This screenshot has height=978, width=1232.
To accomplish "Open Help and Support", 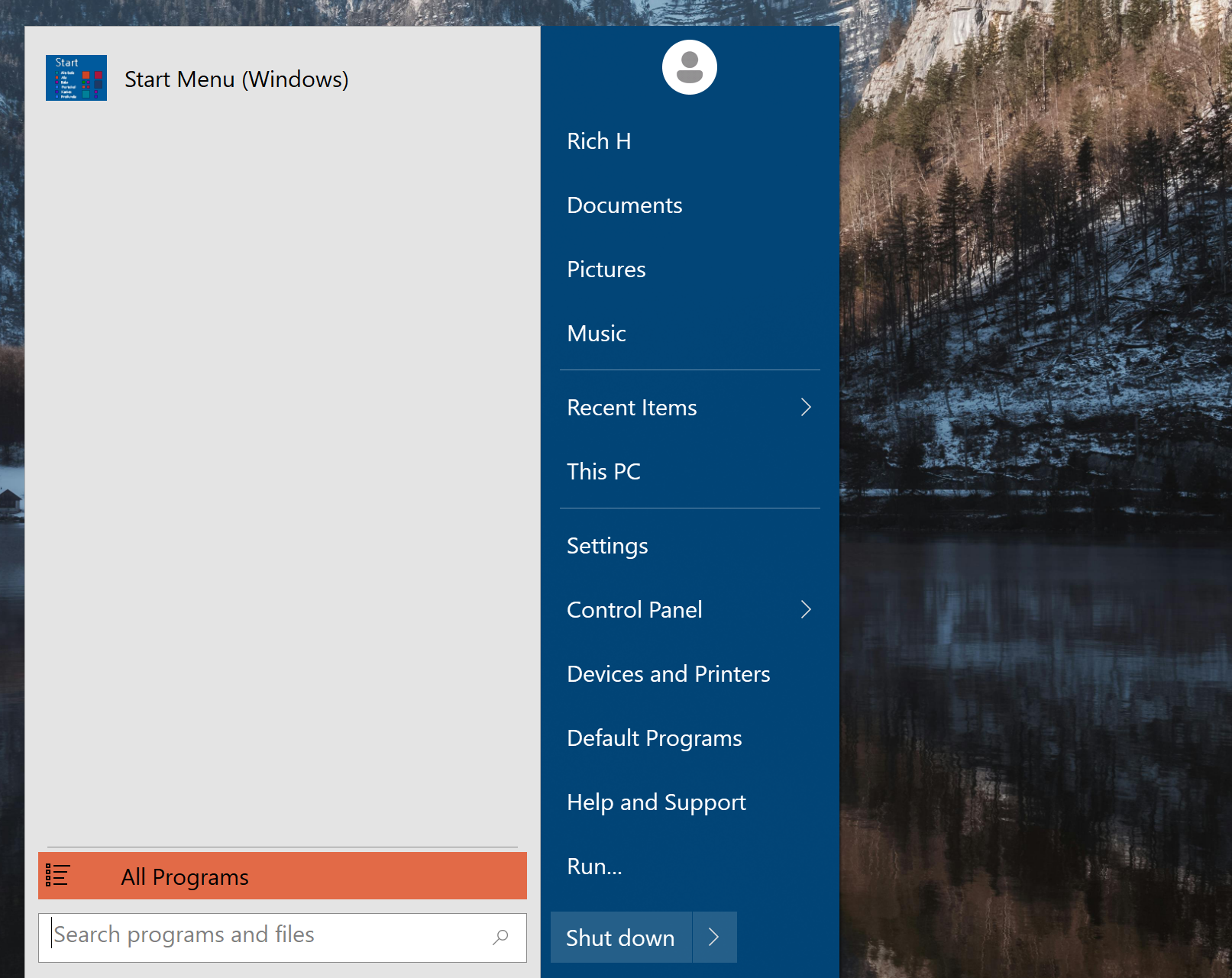I will point(656,802).
